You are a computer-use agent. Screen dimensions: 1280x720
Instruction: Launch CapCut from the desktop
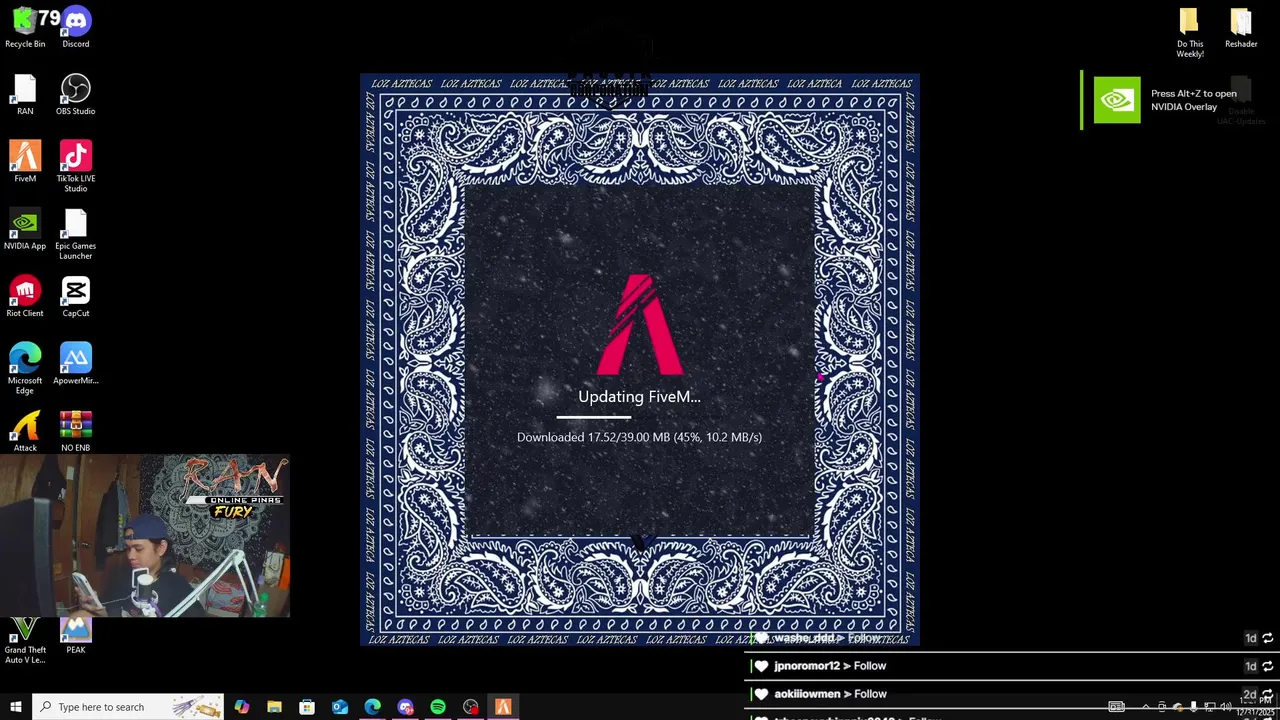pos(76,297)
